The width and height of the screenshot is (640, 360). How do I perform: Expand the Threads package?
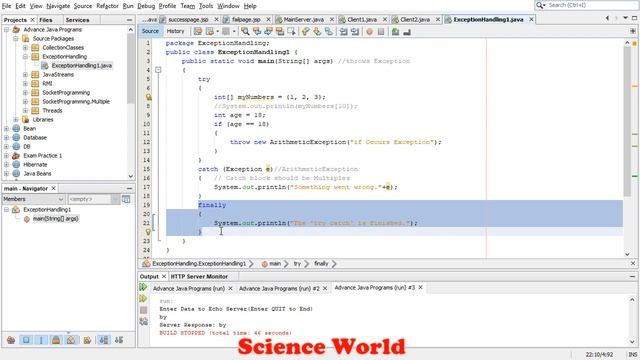(x=25, y=111)
